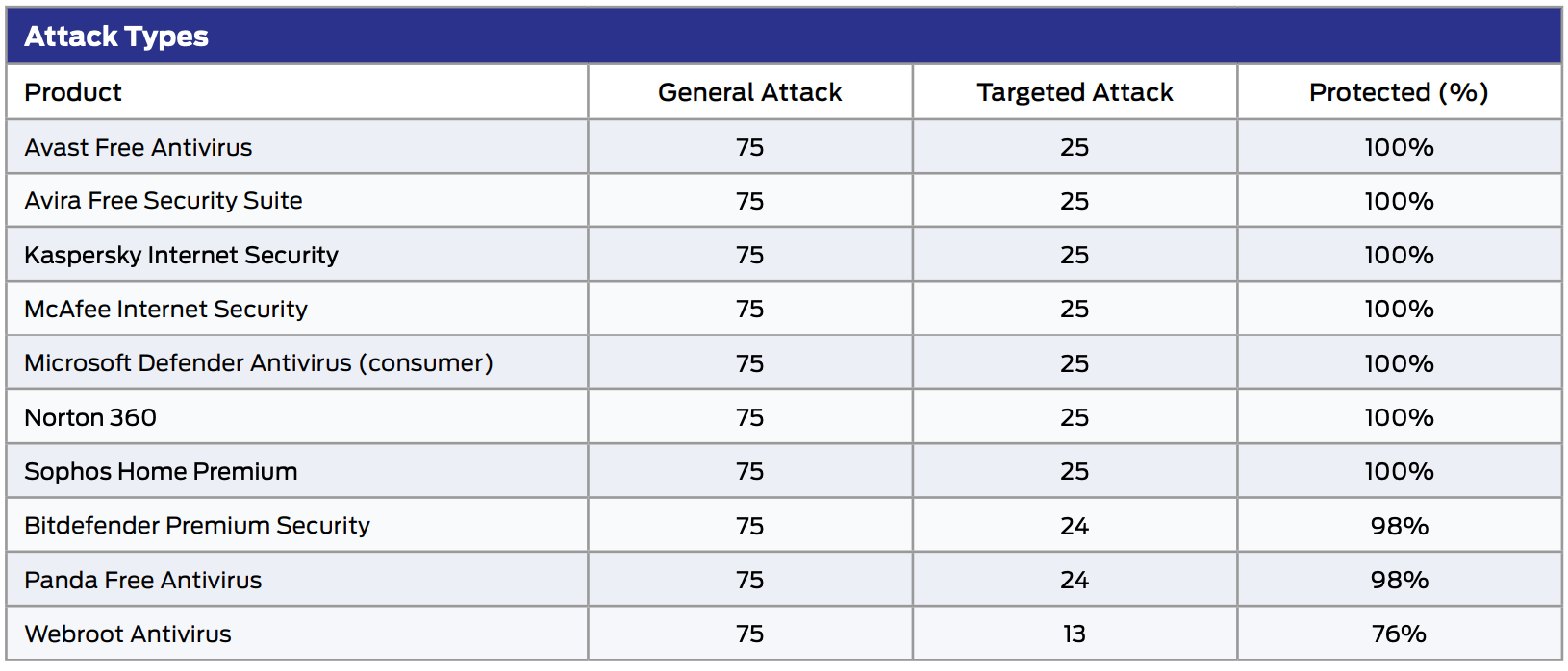Viewport: 1568px width, 671px height.
Task: Click Kaspersky Internet Security product name
Action: pyautogui.click(x=181, y=255)
